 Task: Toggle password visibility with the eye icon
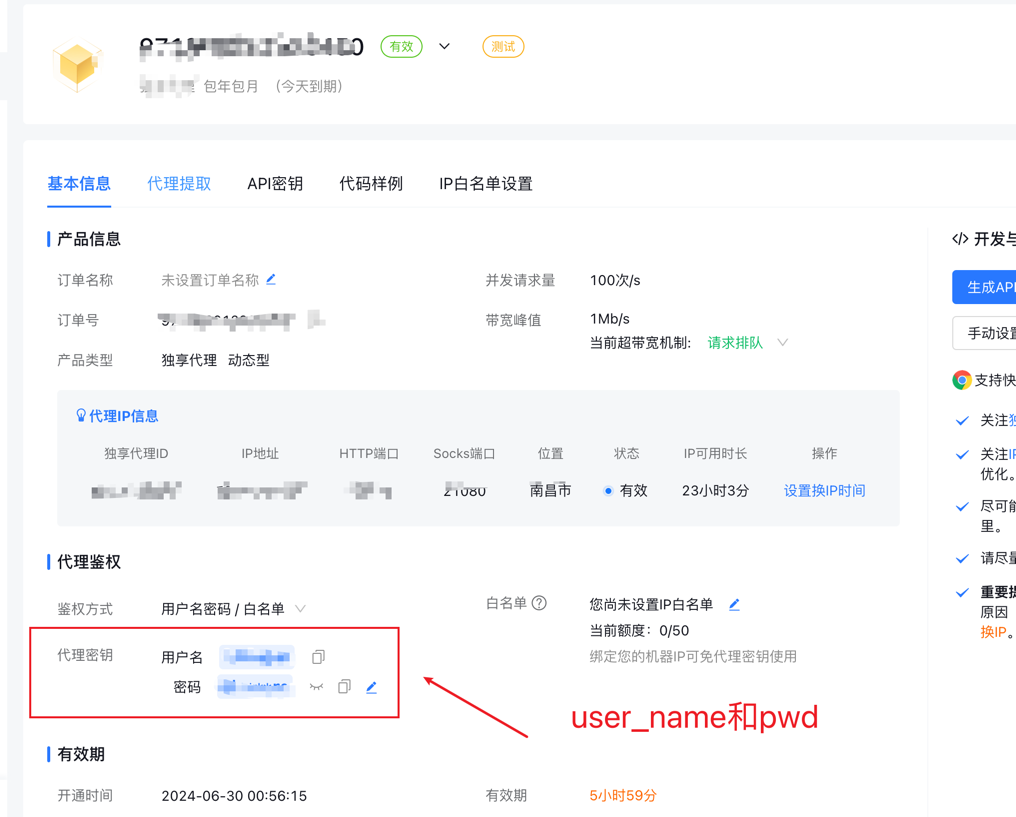[316, 687]
